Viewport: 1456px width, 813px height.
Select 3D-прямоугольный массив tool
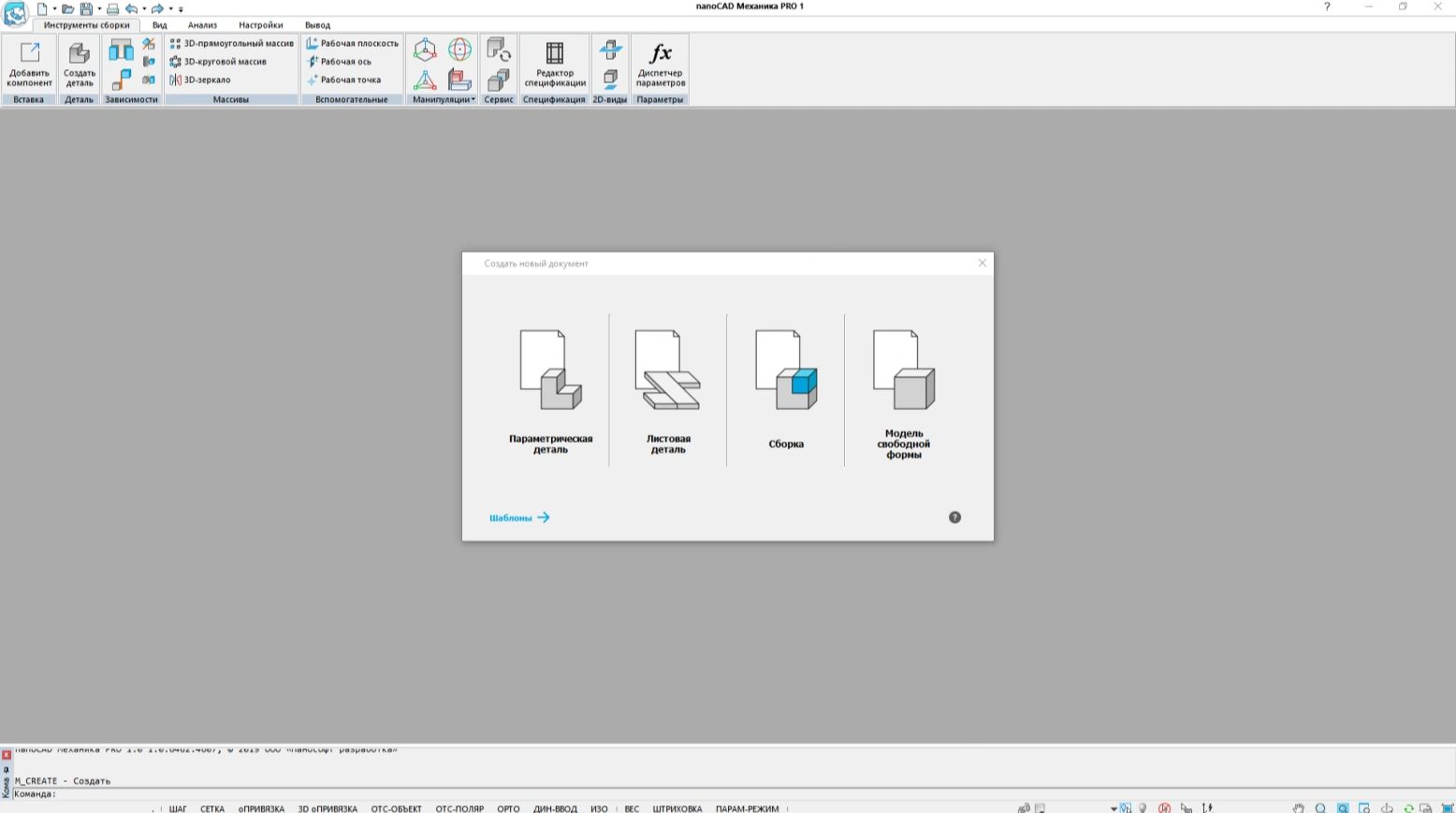[231, 43]
